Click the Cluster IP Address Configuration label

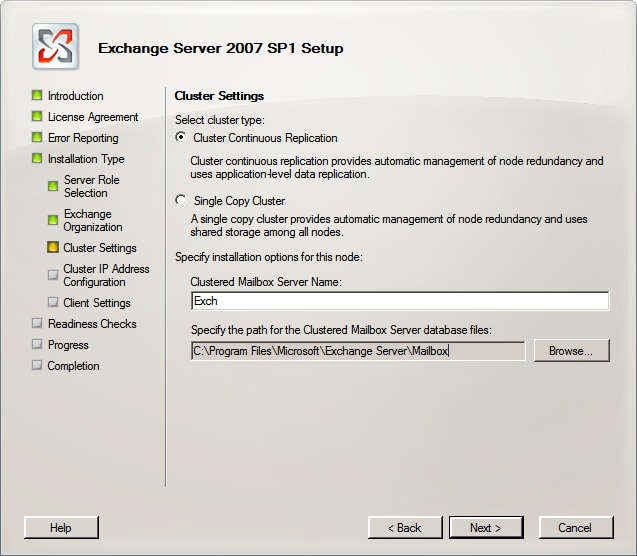(106, 275)
